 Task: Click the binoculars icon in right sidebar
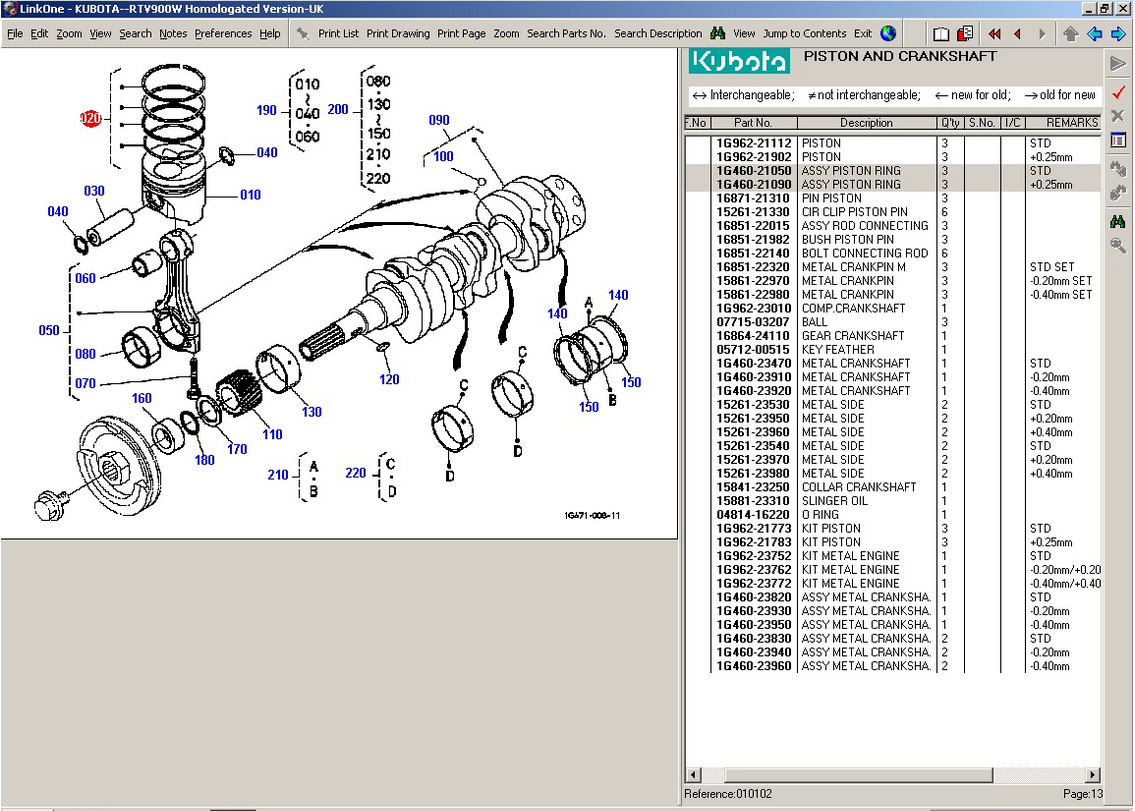click(1118, 222)
